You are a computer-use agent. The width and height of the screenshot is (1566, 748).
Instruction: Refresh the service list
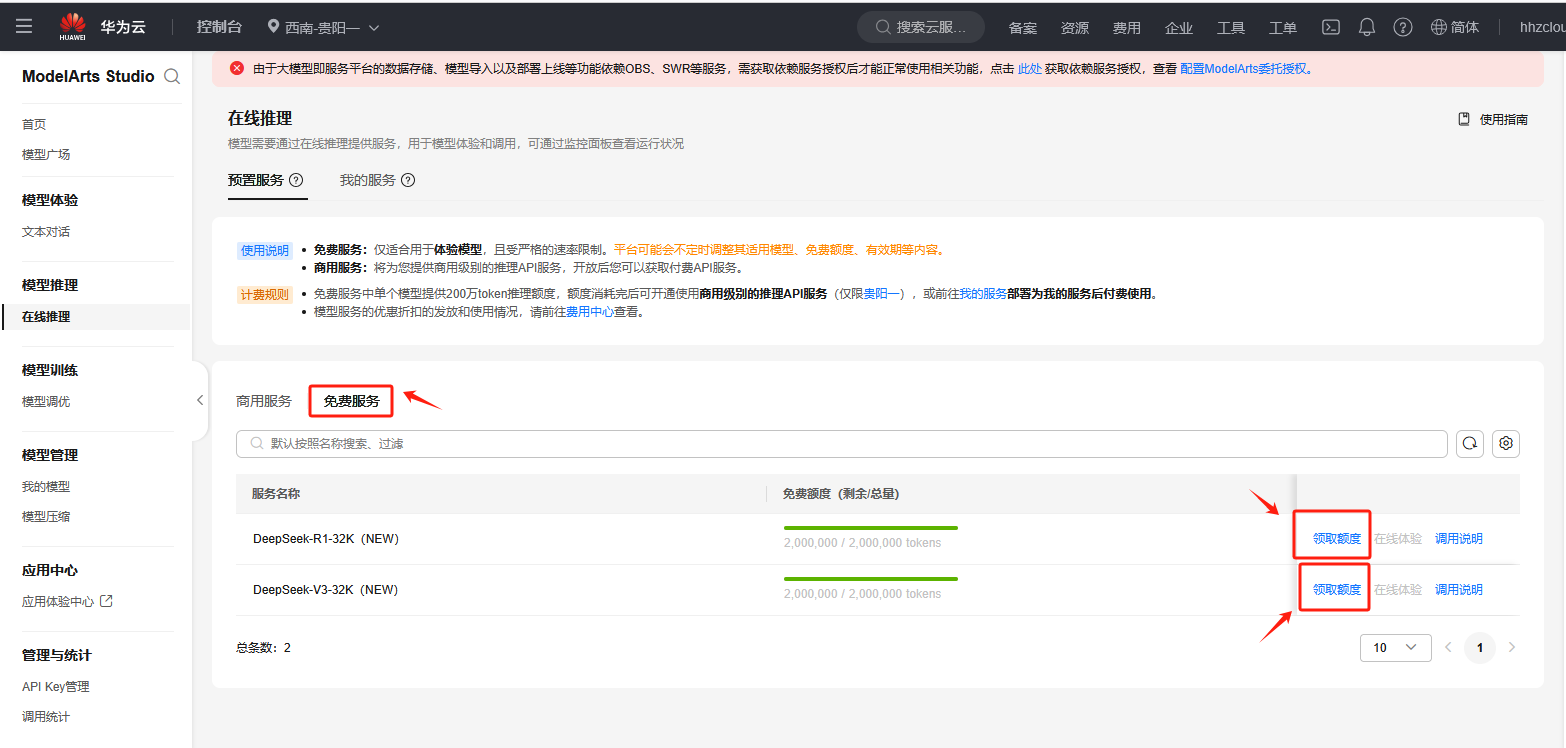click(x=1469, y=443)
